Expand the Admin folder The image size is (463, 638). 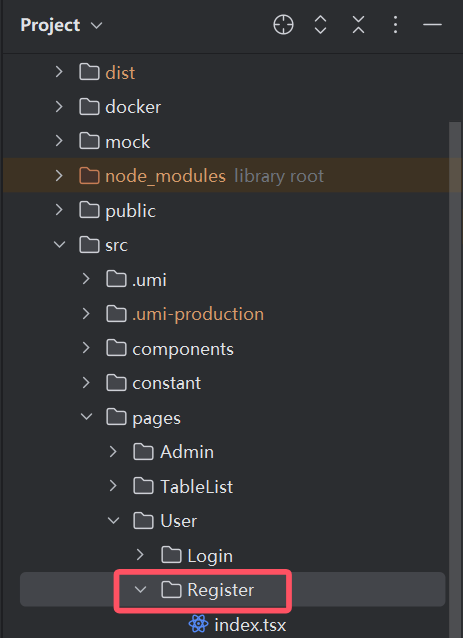(x=114, y=452)
